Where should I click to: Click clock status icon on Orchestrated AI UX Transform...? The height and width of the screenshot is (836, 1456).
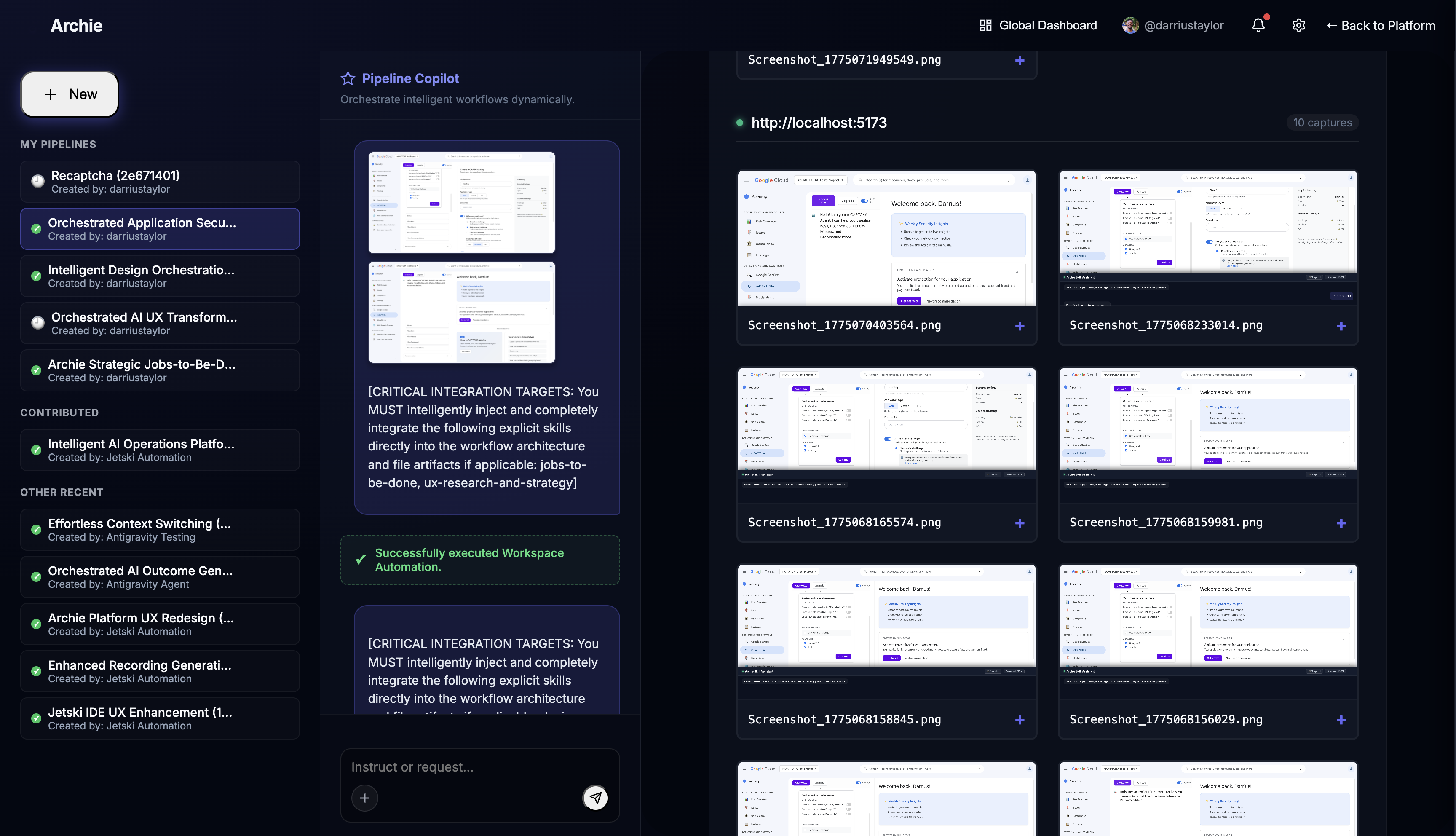38,323
